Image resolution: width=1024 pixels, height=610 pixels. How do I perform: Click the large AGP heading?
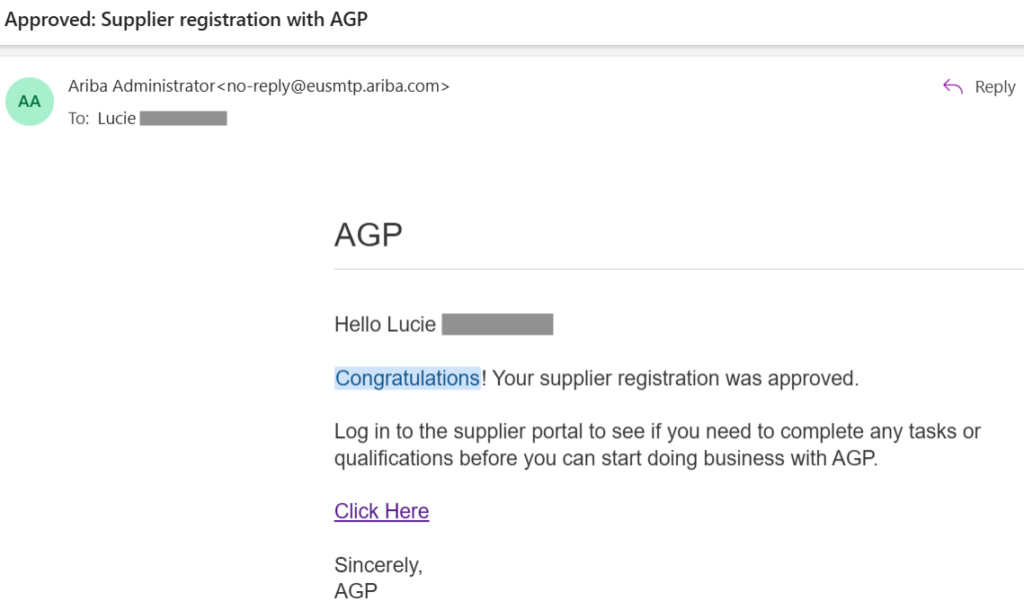[368, 236]
